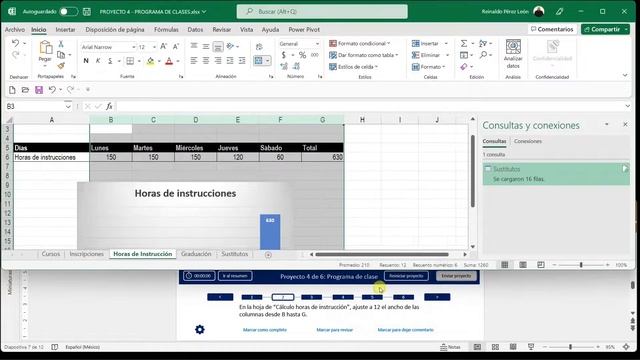Apply the red font color
The width and height of the screenshot is (640, 360).
[169, 61]
